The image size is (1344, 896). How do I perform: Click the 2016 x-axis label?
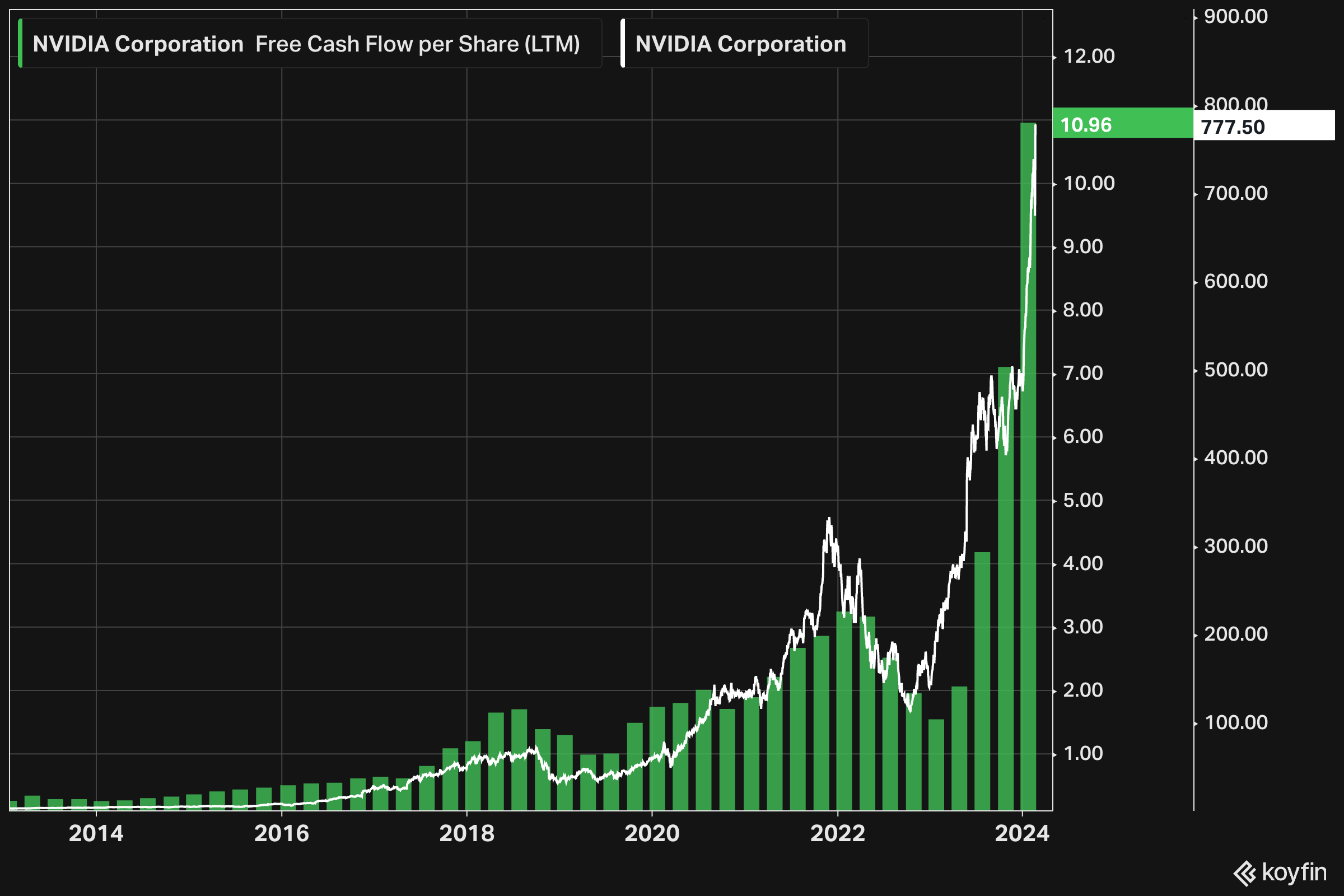pos(281,833)
